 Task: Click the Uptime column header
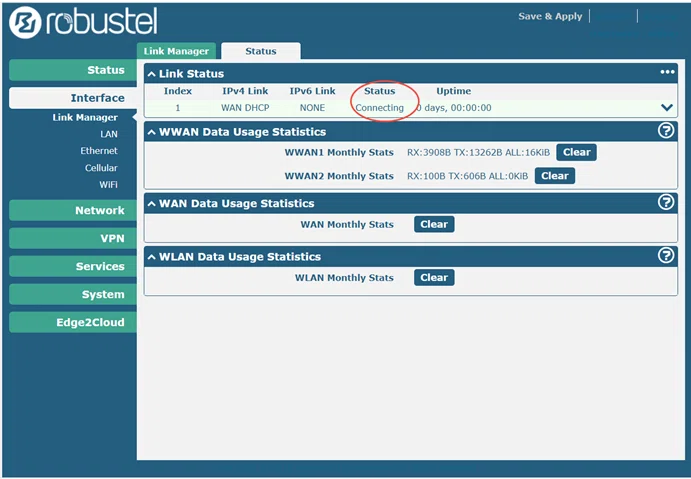[453, 91]
